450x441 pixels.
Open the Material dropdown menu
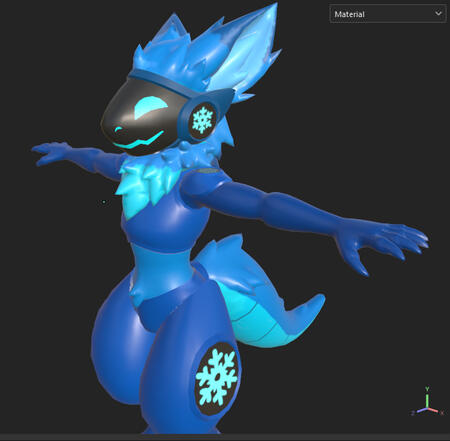(x=388, y=14)
